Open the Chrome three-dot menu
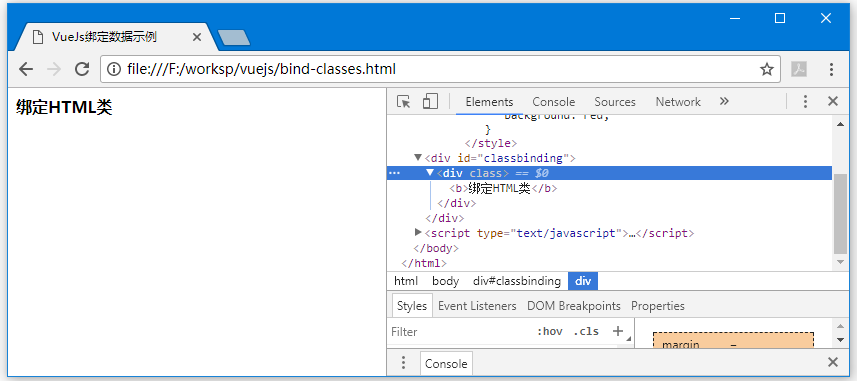The height and width of the screenshot is (381, 857). click(831, 69)
